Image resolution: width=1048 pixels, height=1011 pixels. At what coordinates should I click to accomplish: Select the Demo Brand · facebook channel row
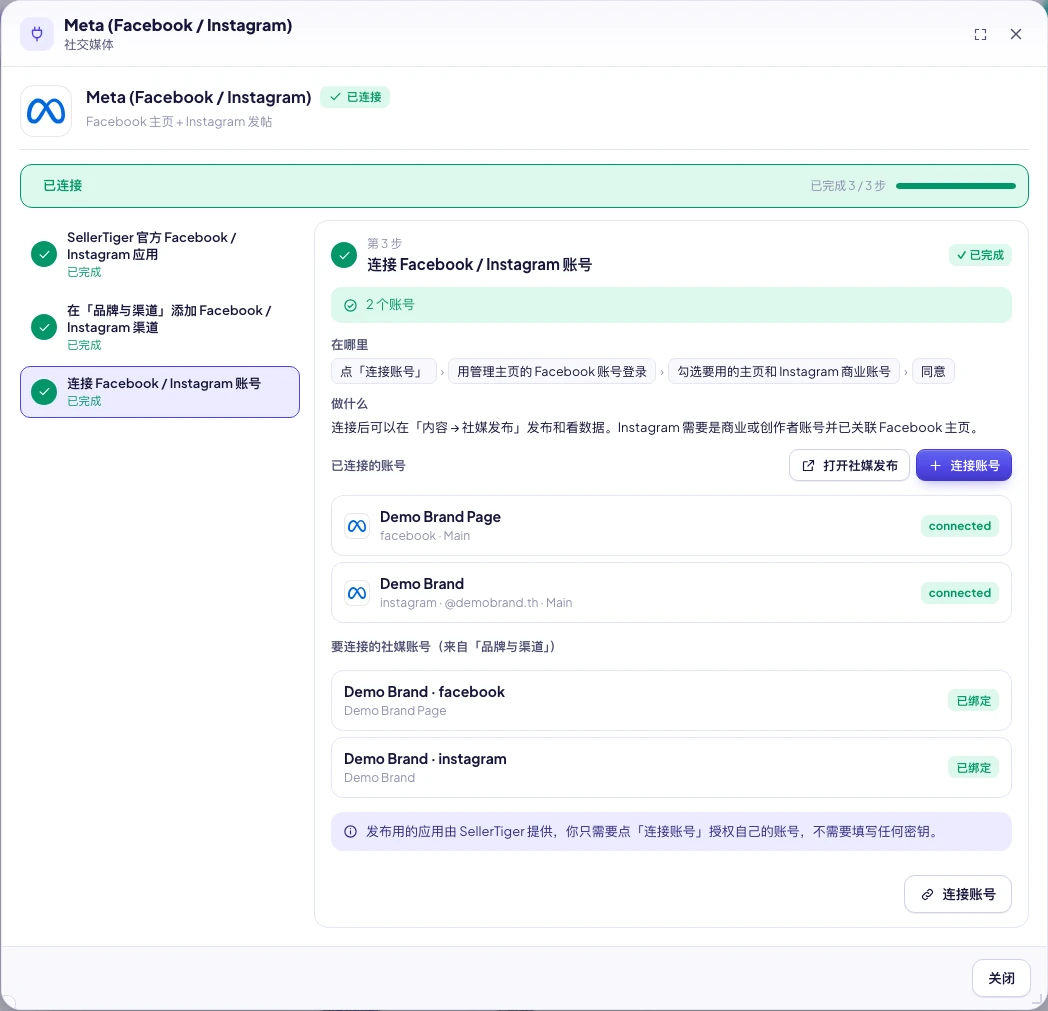click(x=671, y=700)
